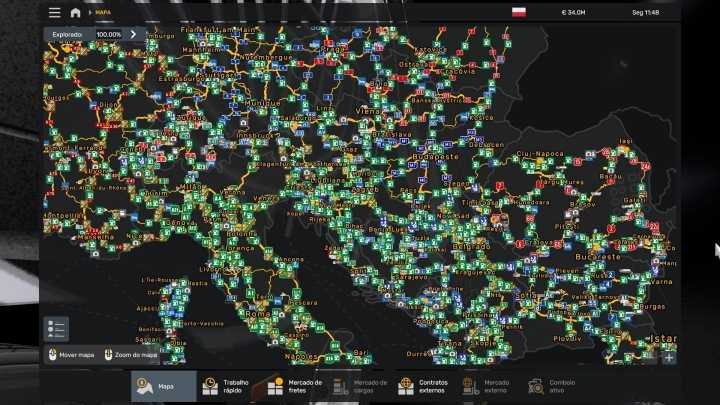Select Munique on the map

262,104
